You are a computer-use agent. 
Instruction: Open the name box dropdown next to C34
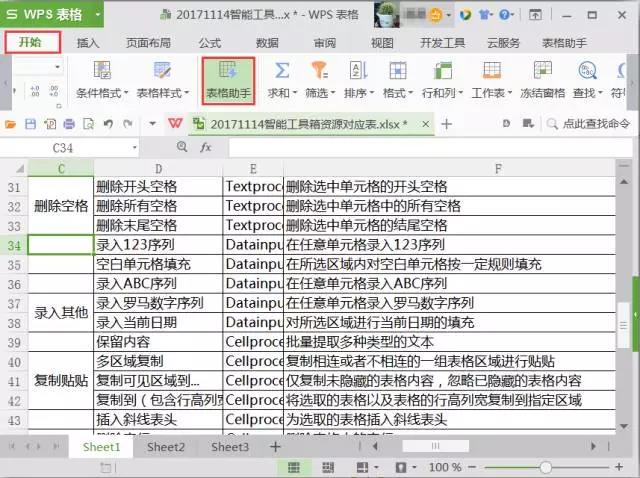(135, 148)
